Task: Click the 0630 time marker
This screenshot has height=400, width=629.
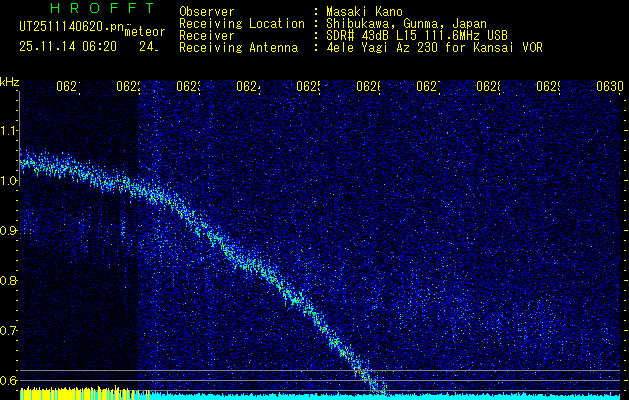Action: [x=609, y=86]
